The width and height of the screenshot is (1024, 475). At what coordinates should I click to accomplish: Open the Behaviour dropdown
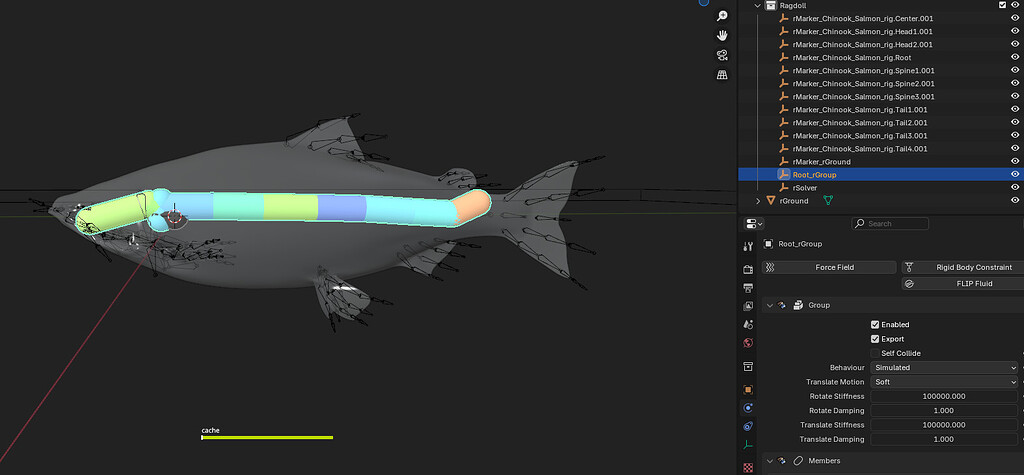[x=944, y=368]
